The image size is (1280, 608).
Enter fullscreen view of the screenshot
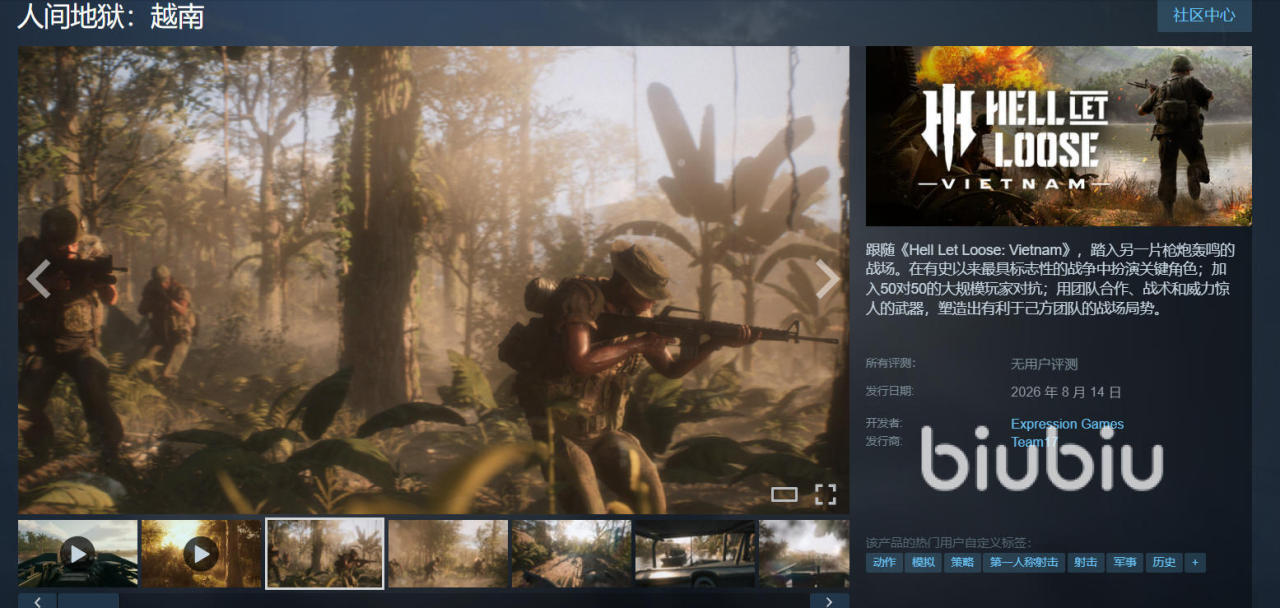[825, 494]
